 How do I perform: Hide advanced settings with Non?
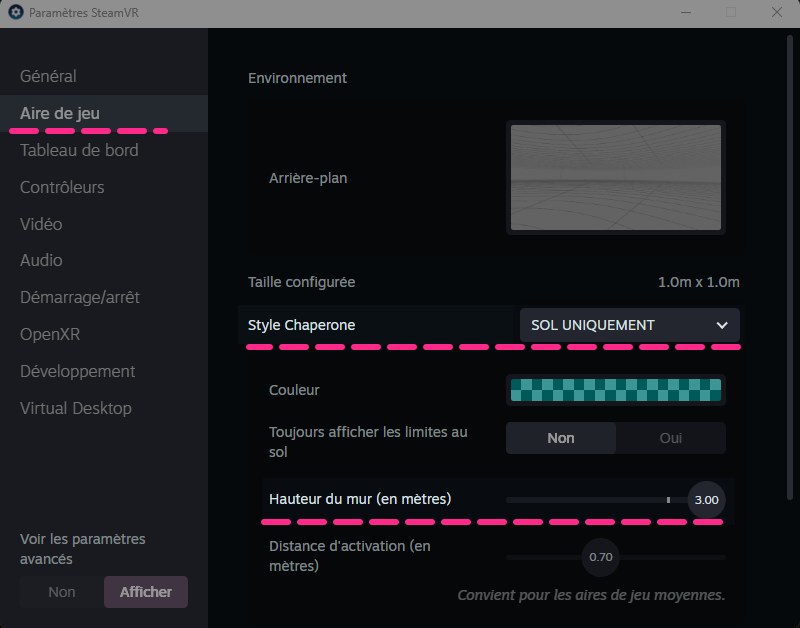point(62,592)
